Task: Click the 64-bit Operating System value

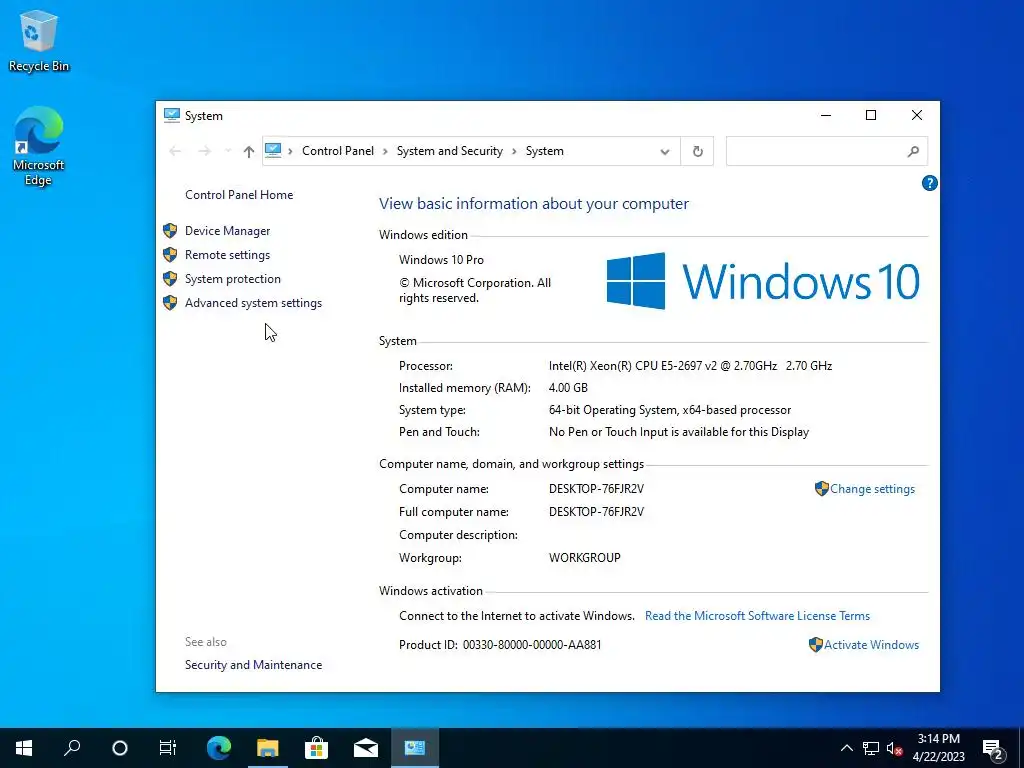Action: [x=670, y=410]
